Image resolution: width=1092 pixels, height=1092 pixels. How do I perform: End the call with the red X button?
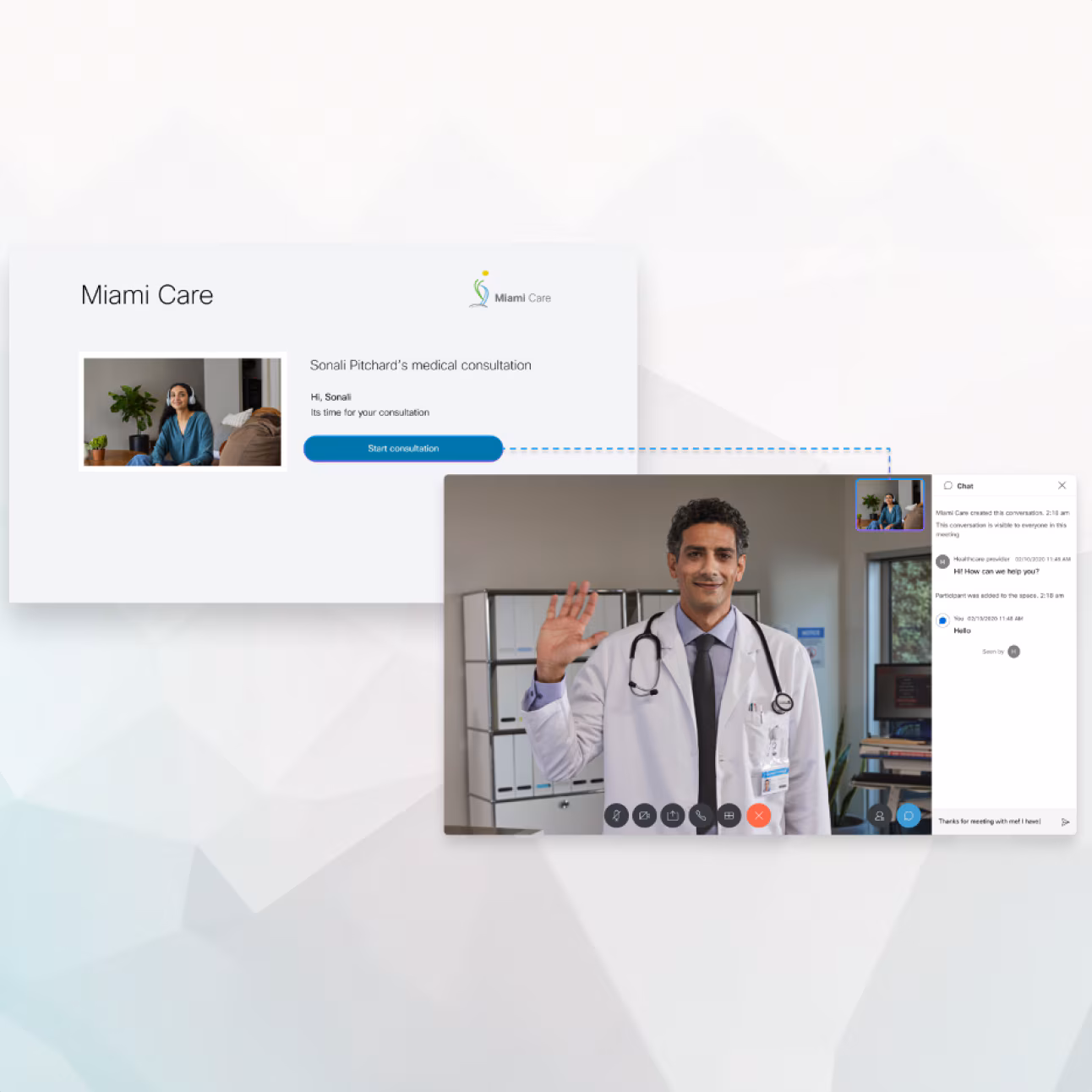[x=759, y=816]
